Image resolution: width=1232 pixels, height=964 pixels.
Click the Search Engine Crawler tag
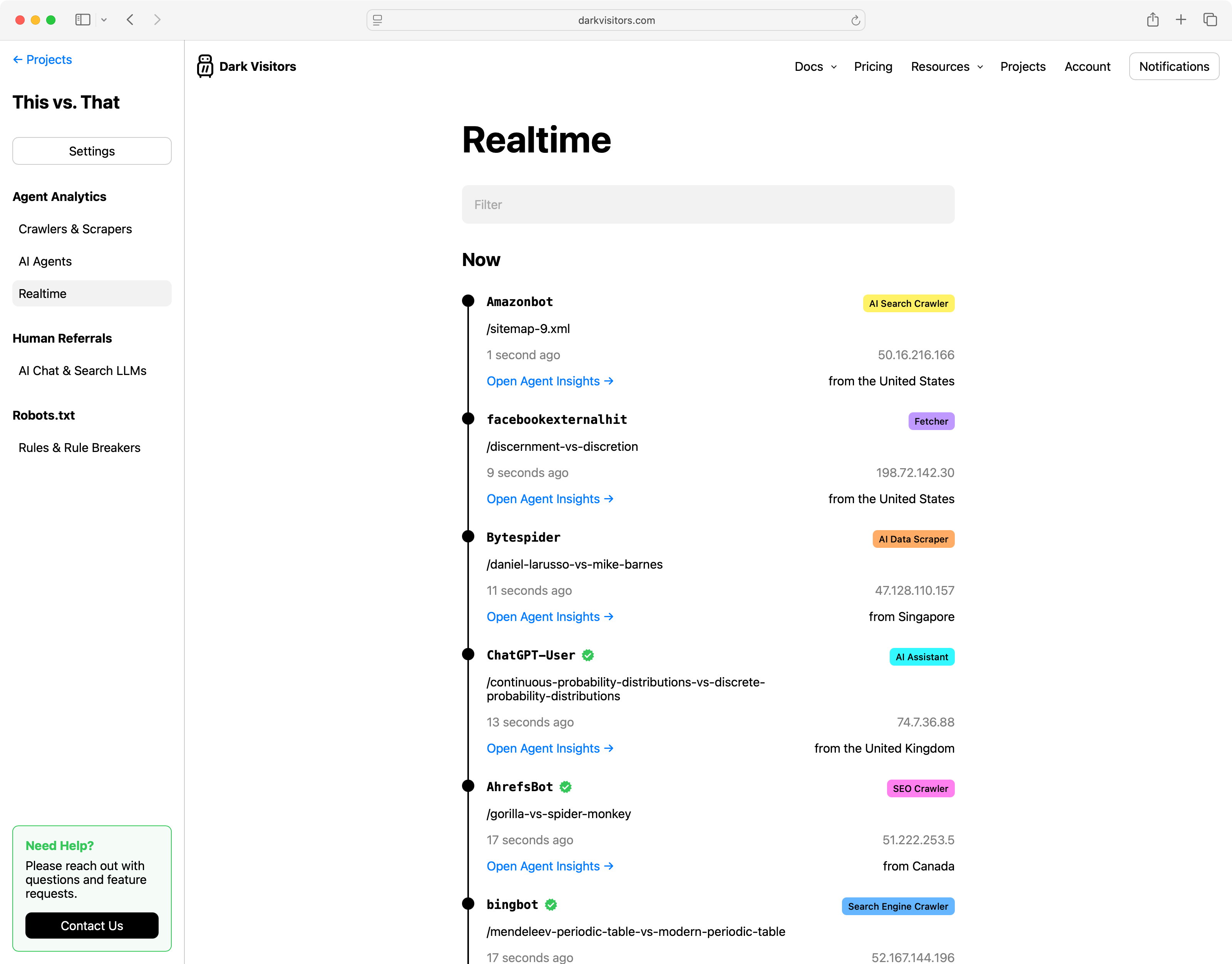(898, 906)
